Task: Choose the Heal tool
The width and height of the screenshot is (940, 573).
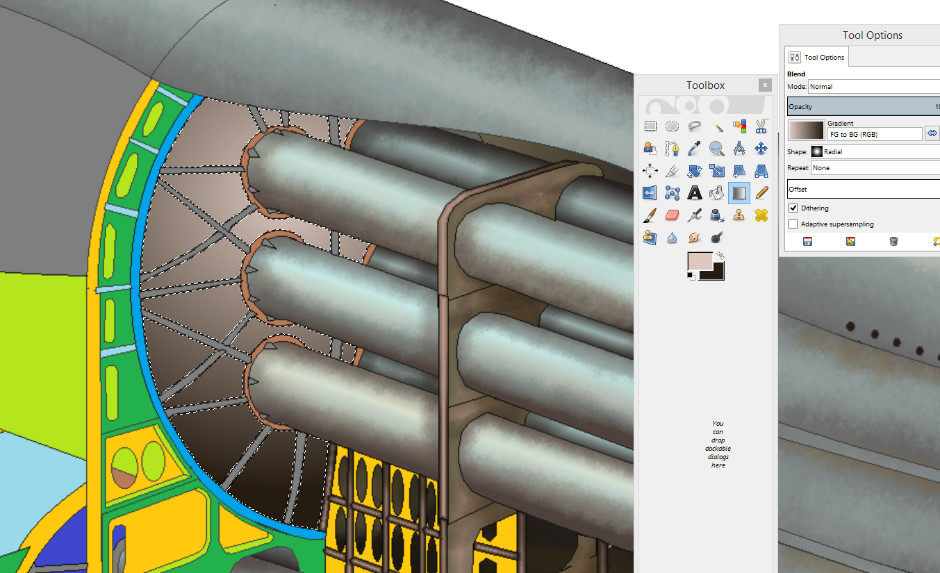Action: 761,214
